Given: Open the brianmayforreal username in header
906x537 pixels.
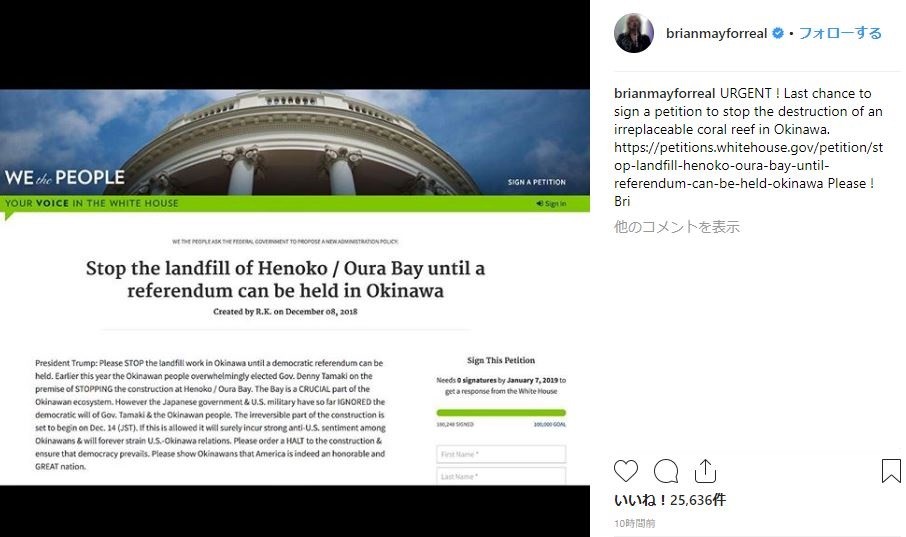Looking at the screenshot, I should coord(716,34).
